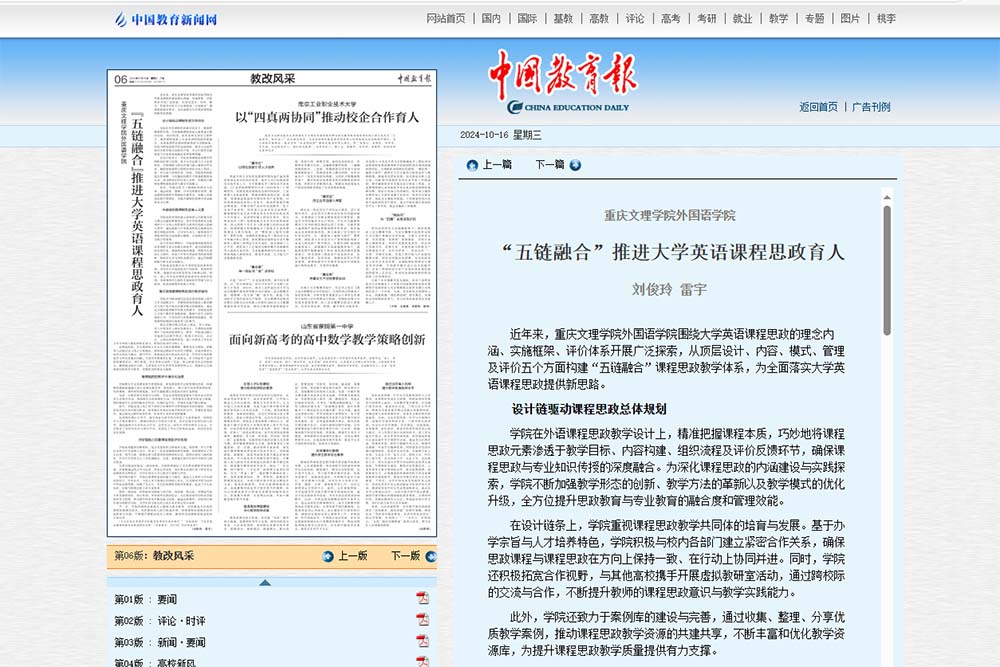This screenshot has width=1000, height=667.
Task: Open the 网站首页 nav item
Action: [445, 18]
